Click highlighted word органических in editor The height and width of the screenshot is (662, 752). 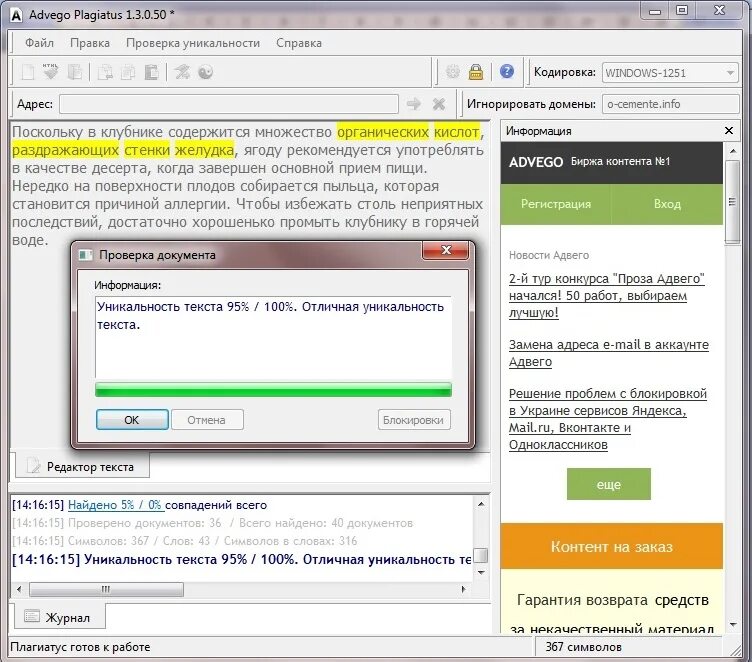383,132
